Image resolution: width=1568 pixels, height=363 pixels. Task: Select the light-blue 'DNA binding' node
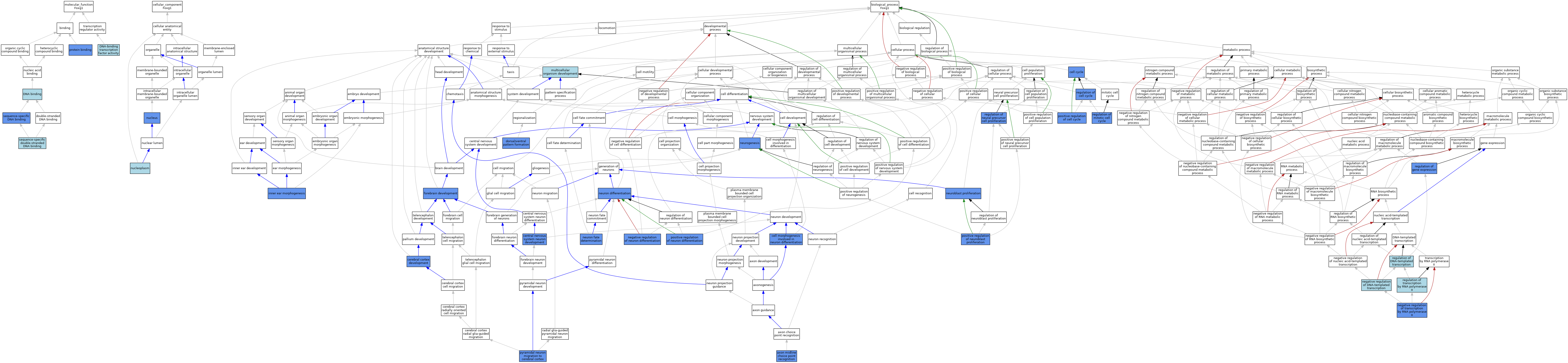pyautogui.click(x=32, y=94)
